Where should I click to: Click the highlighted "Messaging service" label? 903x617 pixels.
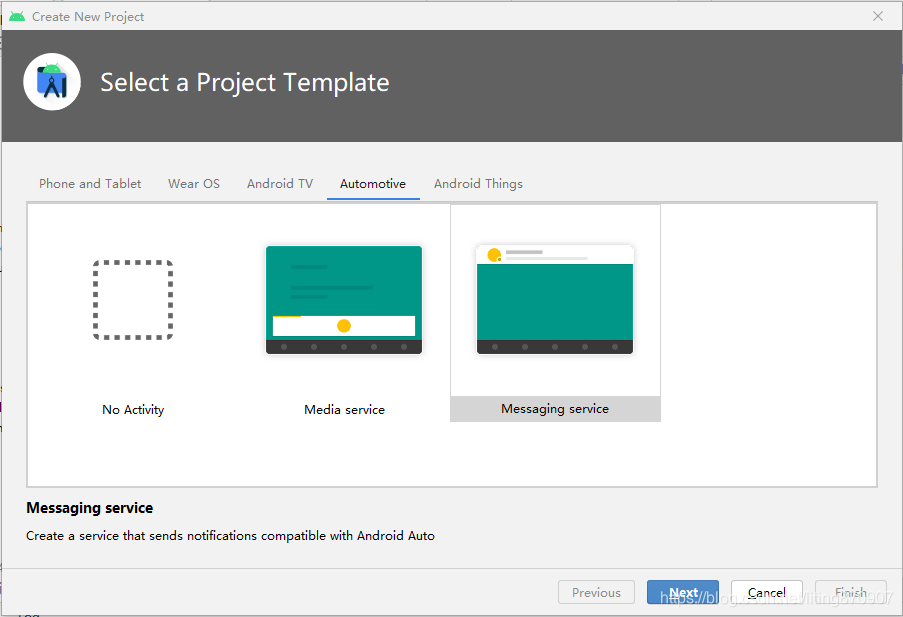coord(555,408)
